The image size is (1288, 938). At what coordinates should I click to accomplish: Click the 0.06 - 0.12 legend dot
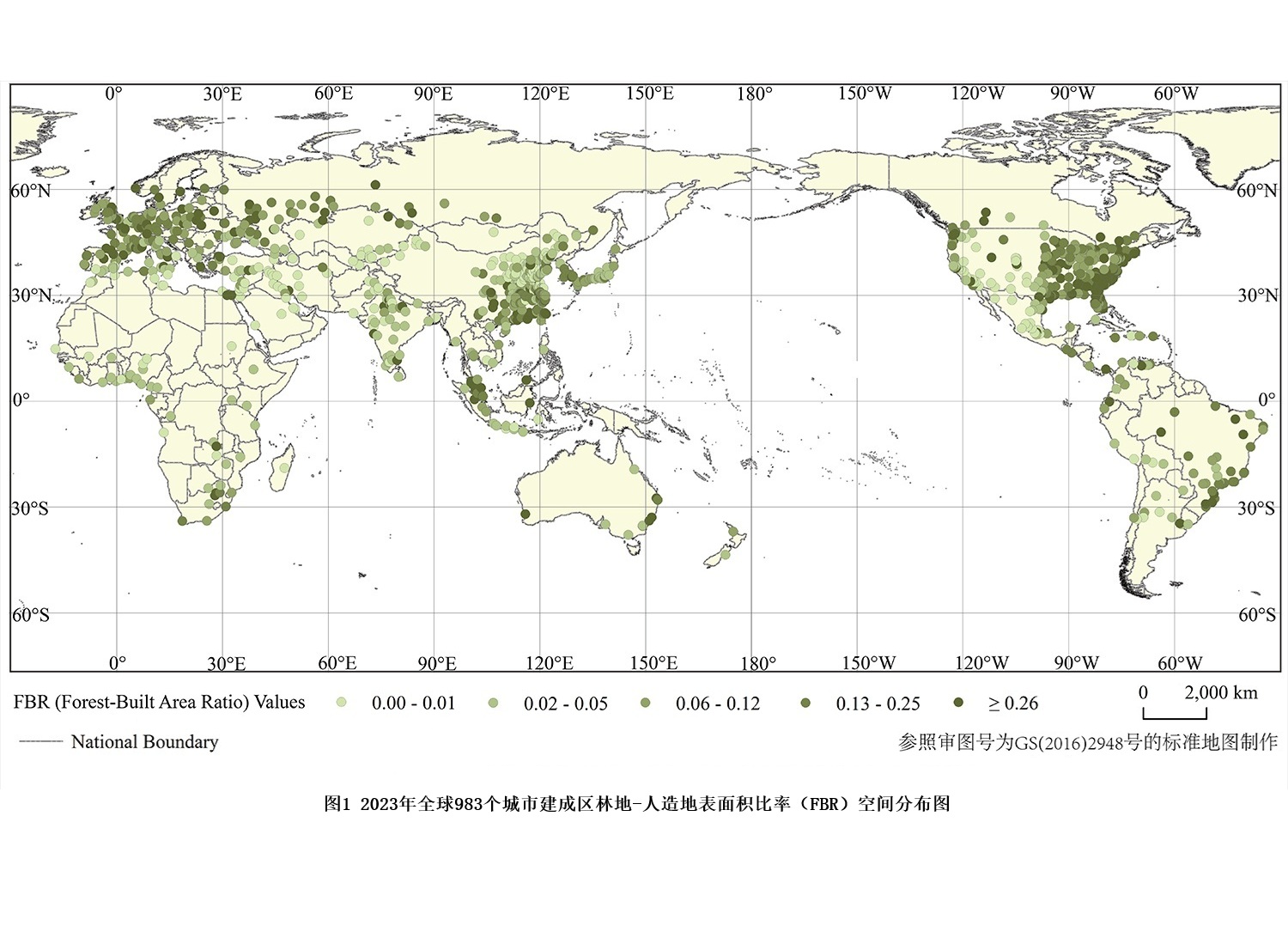click(645, 703)
